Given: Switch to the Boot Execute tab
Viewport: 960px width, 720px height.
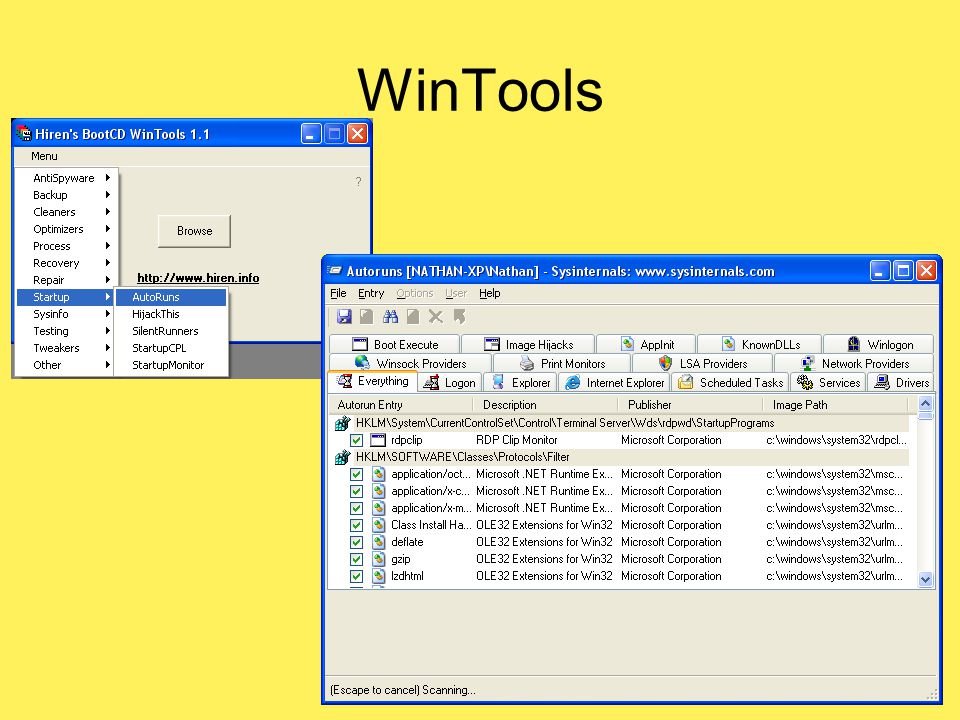Looking at the screenshot, I should [x=395, y=344].
